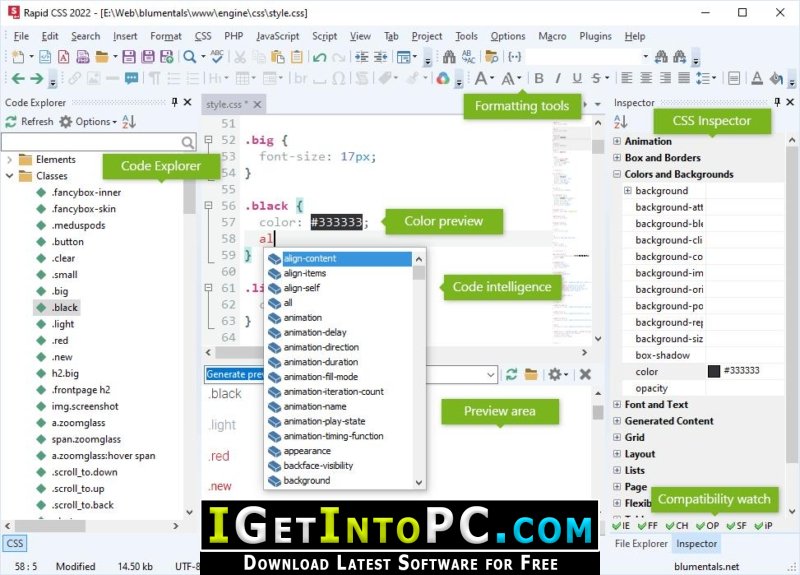The width and height of the screenshot is (800, 575).
Task: Click the Spell check ABC icon
Action: [x=217, y=56]
